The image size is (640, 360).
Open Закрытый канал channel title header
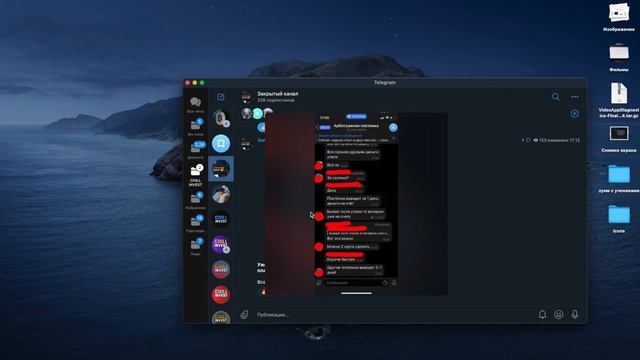pos(277,93)
